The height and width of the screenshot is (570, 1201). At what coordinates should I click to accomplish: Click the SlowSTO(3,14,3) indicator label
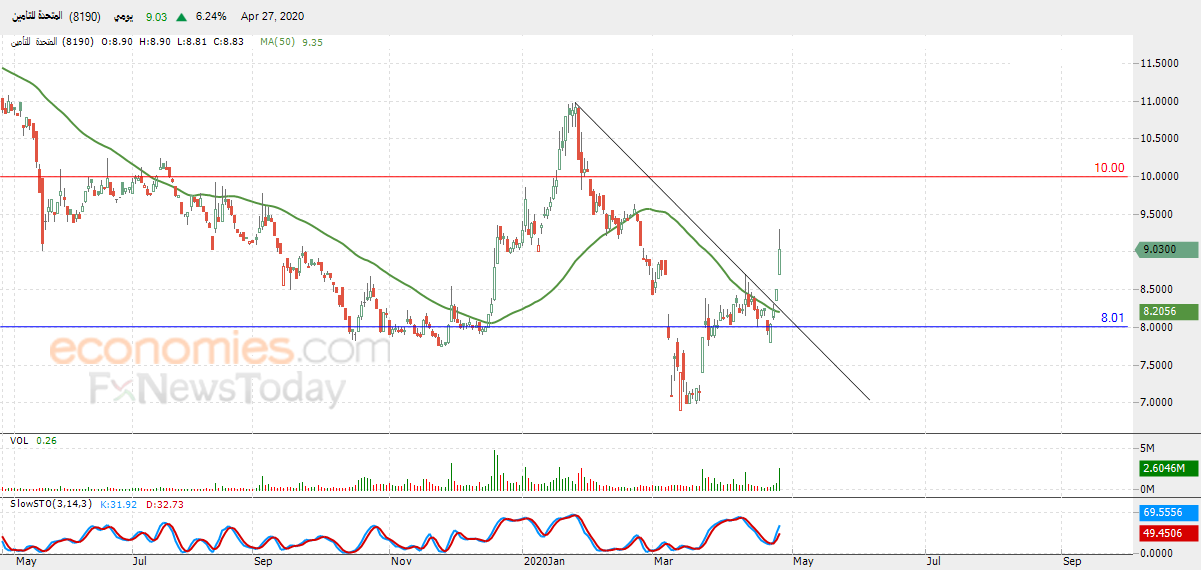click(x=51, y=504)
